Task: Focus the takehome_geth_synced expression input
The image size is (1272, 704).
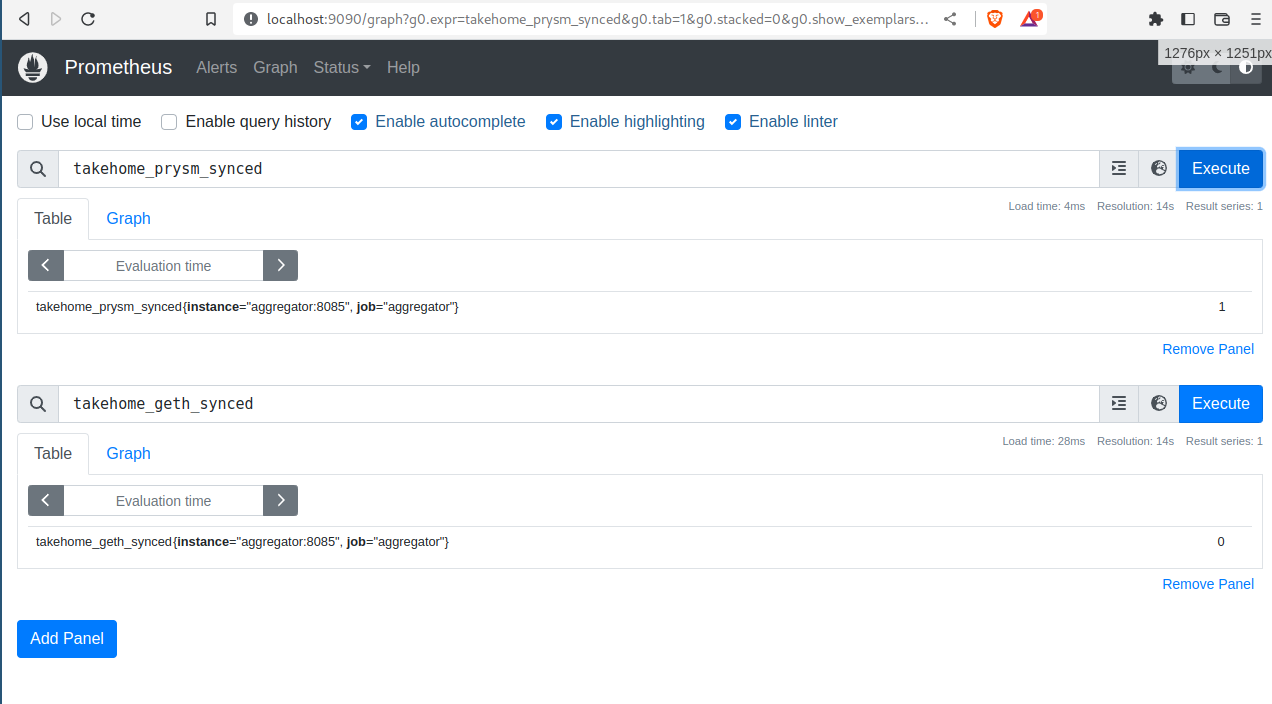Action: (x=579, y=404)
